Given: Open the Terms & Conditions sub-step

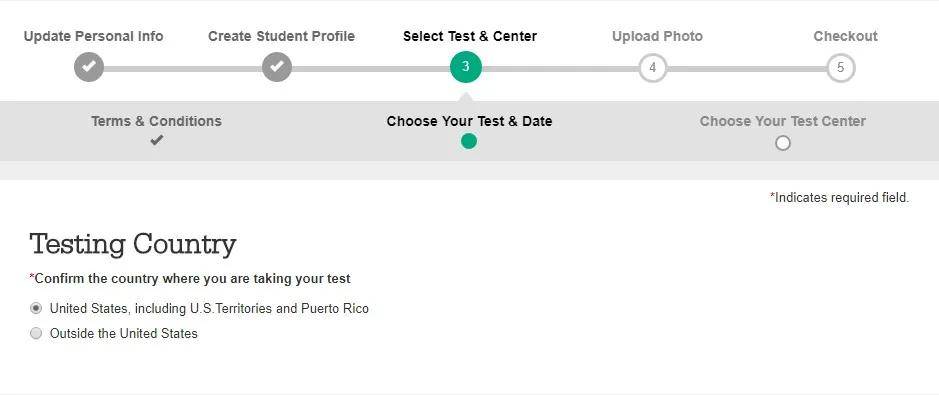Looking at the screenshot, I should [x=156, y=121].
